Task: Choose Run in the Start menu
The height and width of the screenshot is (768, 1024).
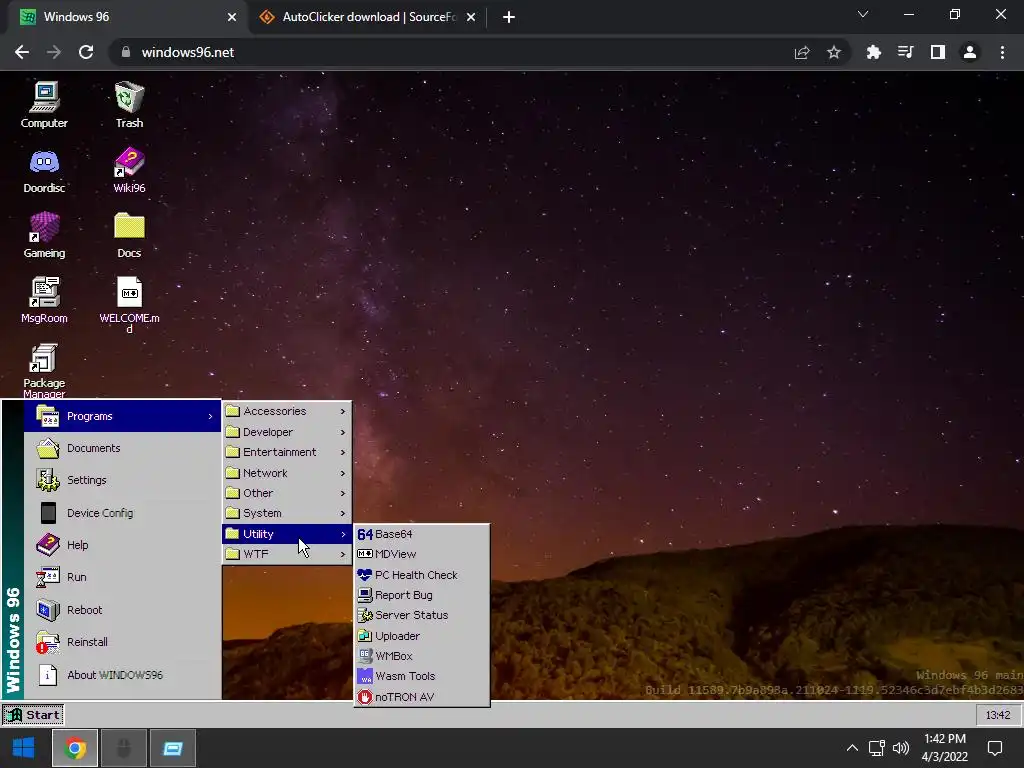Action: coord(122,577)
